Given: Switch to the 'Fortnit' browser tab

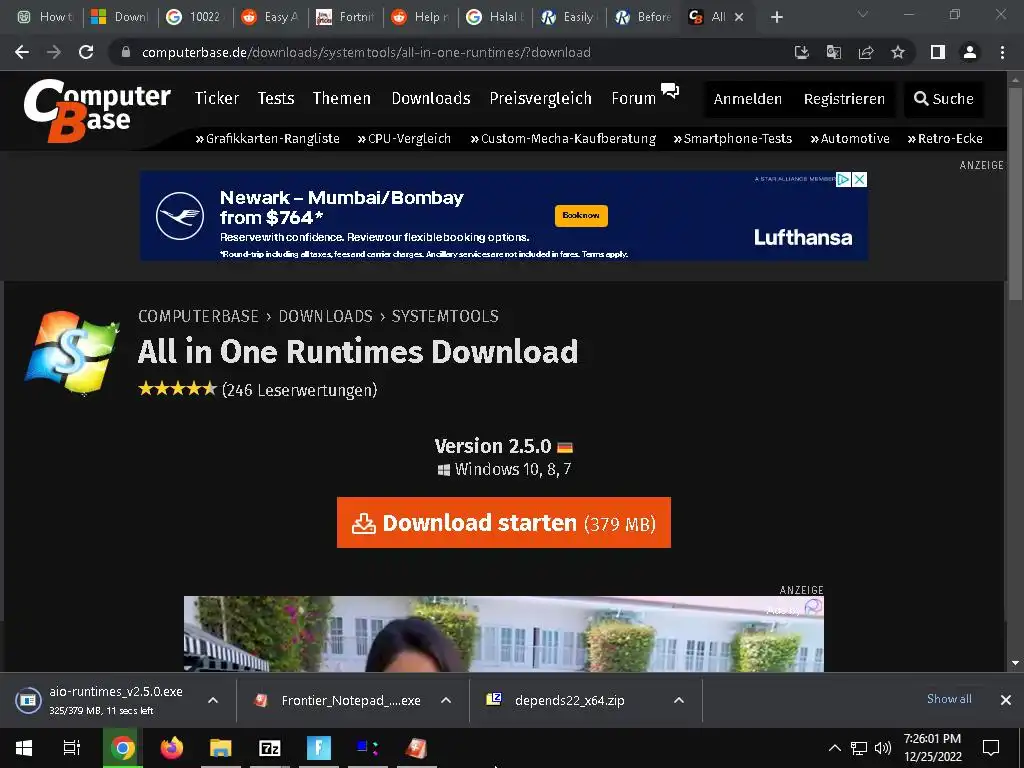Looking at the screenshot, I should point(346,17).
